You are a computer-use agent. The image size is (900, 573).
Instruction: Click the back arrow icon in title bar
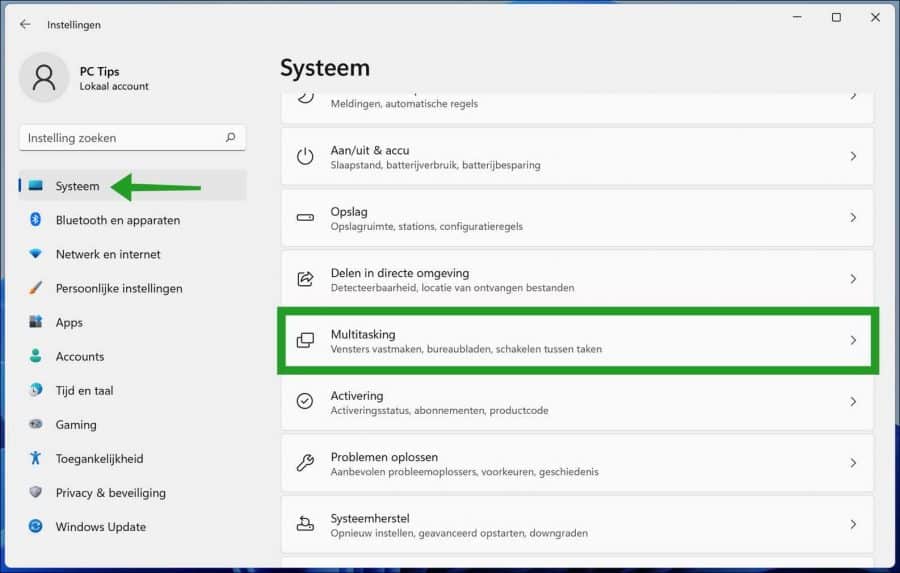pyautogui.click(x=25, y=24)
